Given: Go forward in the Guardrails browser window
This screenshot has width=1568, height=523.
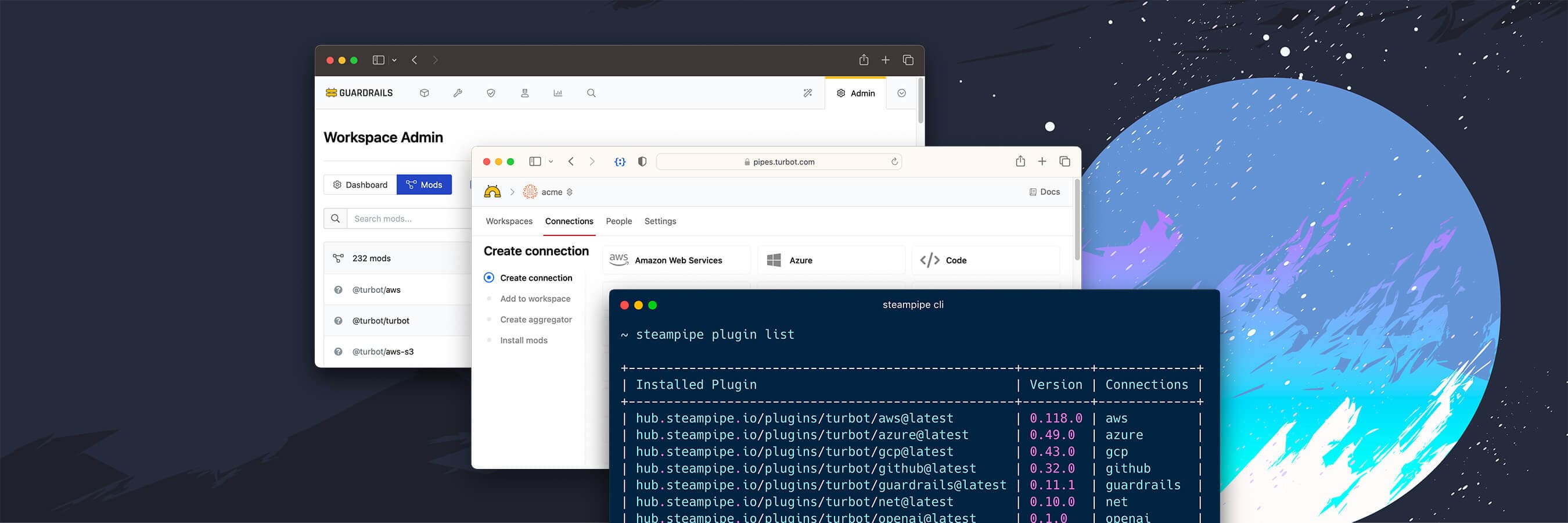Looking at the screenshot, I should point(435,60).
